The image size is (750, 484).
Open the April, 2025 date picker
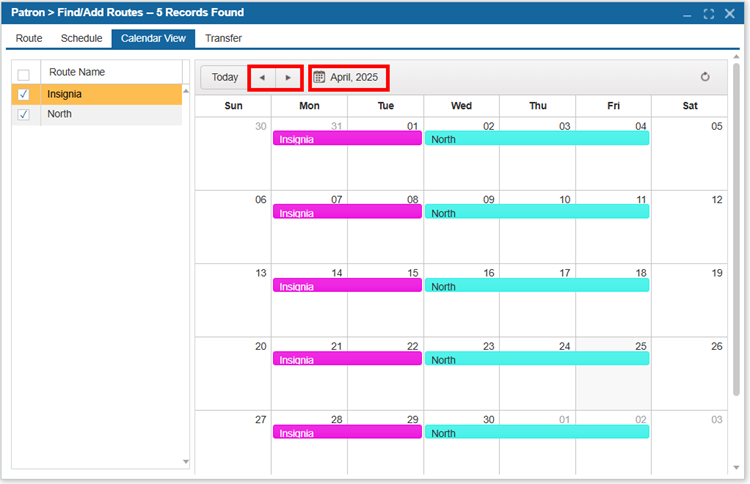coord(347,77)
